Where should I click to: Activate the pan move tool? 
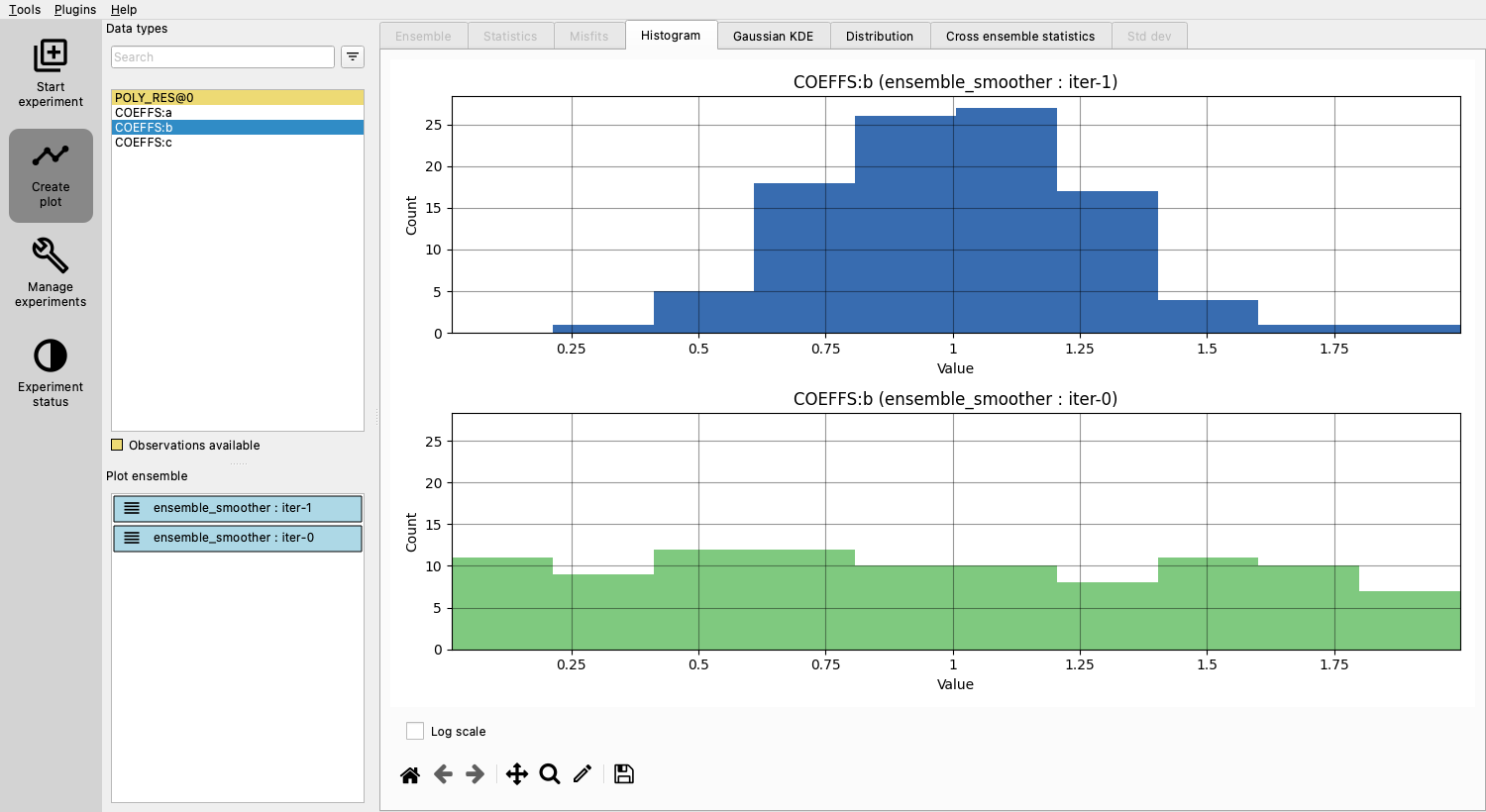pos(517,774)
